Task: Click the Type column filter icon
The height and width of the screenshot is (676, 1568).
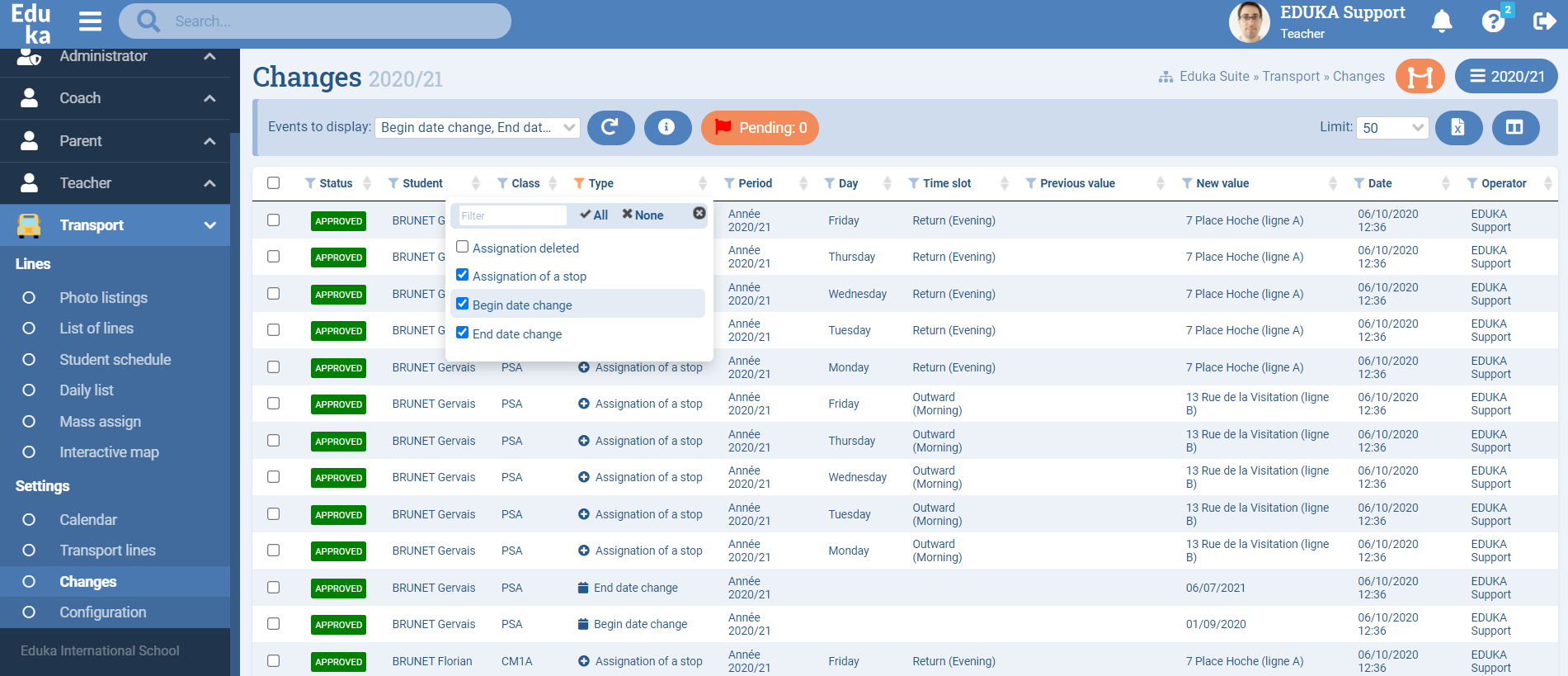Action: [x=580, y=183]
